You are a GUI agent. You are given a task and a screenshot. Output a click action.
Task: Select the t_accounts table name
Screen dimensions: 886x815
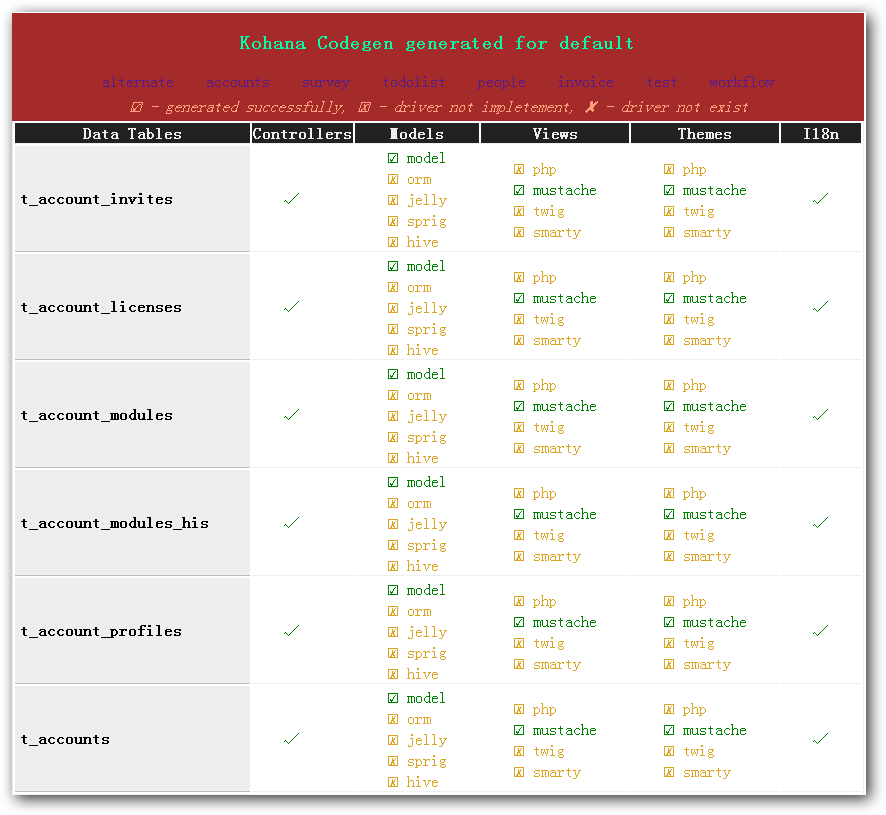[x=65, y=739]
